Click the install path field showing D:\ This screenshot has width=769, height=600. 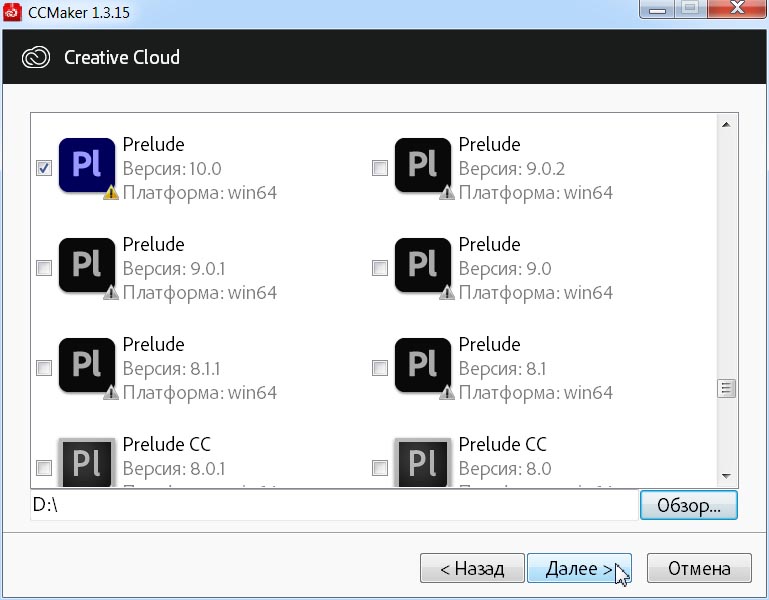tap(334, 505)
